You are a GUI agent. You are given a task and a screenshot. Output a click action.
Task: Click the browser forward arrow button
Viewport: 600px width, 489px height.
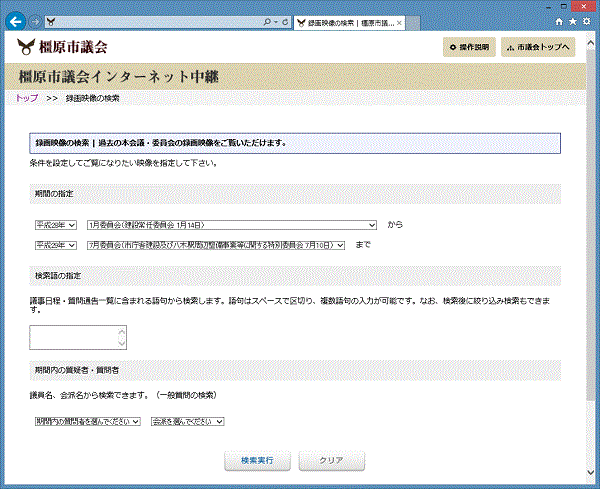coord(35,22)
